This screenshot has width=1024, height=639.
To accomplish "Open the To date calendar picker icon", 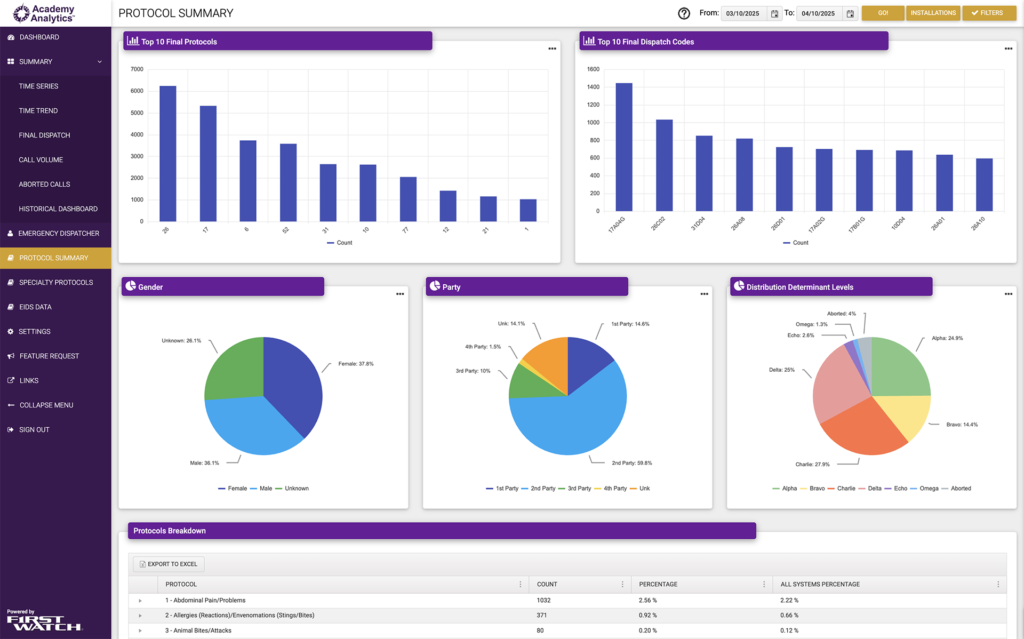I will coord(850,14).
